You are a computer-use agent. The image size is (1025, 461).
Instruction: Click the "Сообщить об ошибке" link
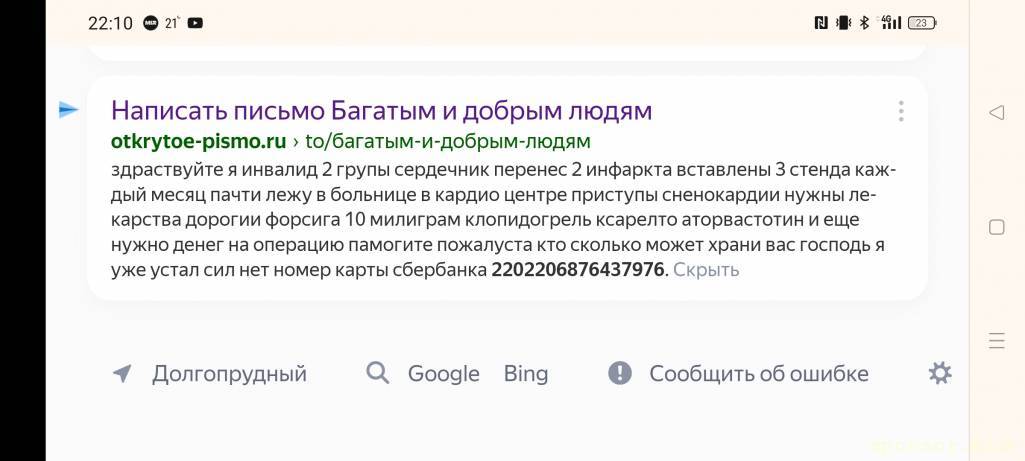(x=758, y=374)
